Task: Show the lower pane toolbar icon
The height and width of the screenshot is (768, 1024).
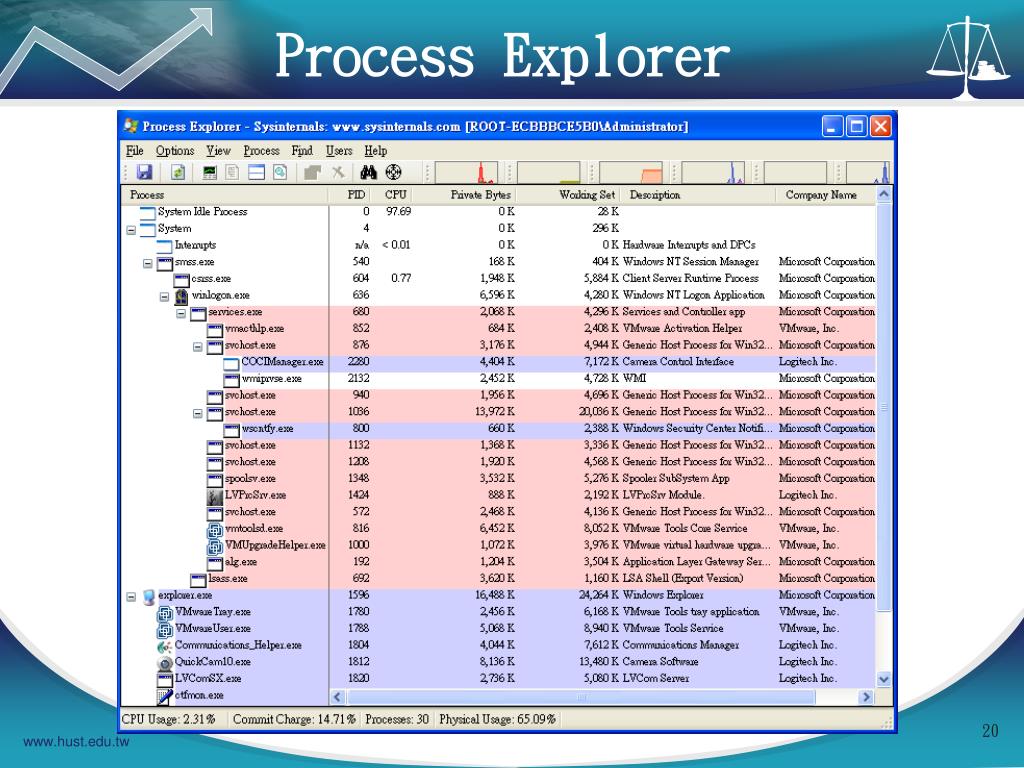Action: 256,172
